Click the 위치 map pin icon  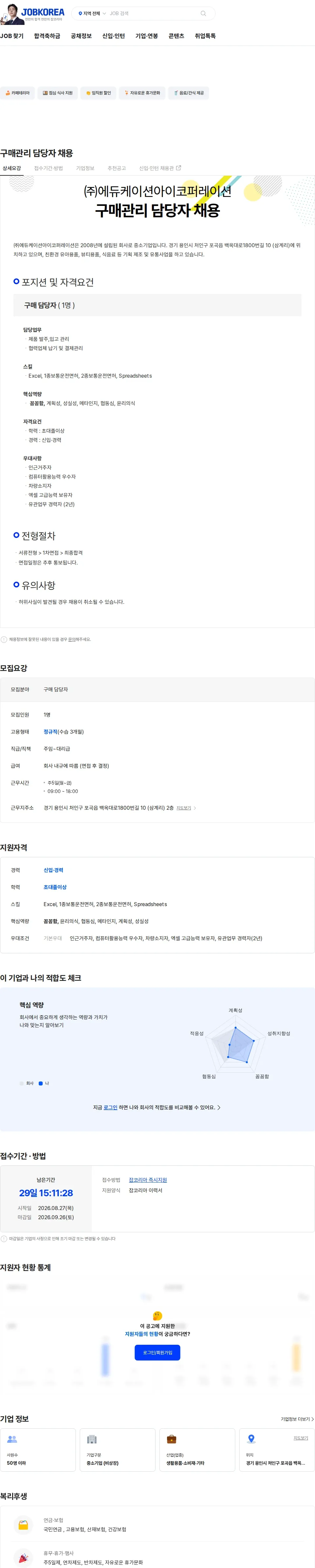click(x=251, y=1439)
